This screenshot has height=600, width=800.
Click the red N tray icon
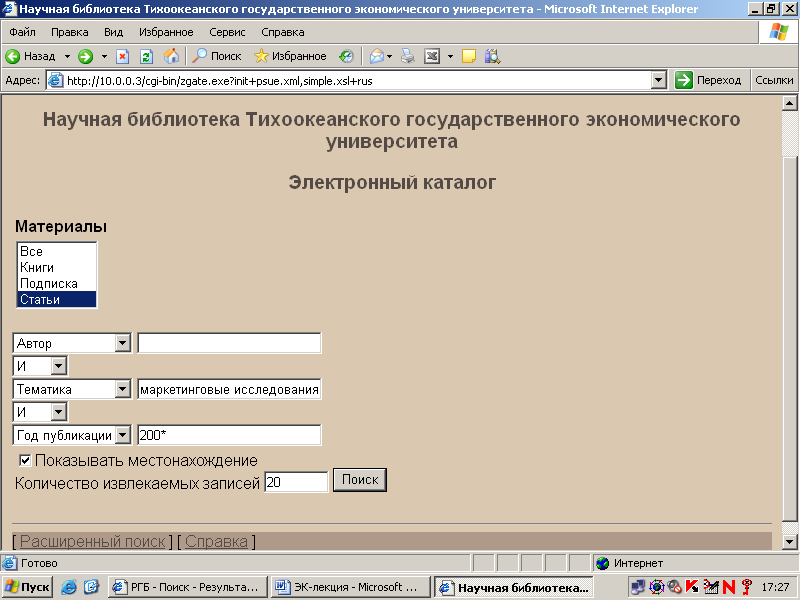tap(729, 587)
